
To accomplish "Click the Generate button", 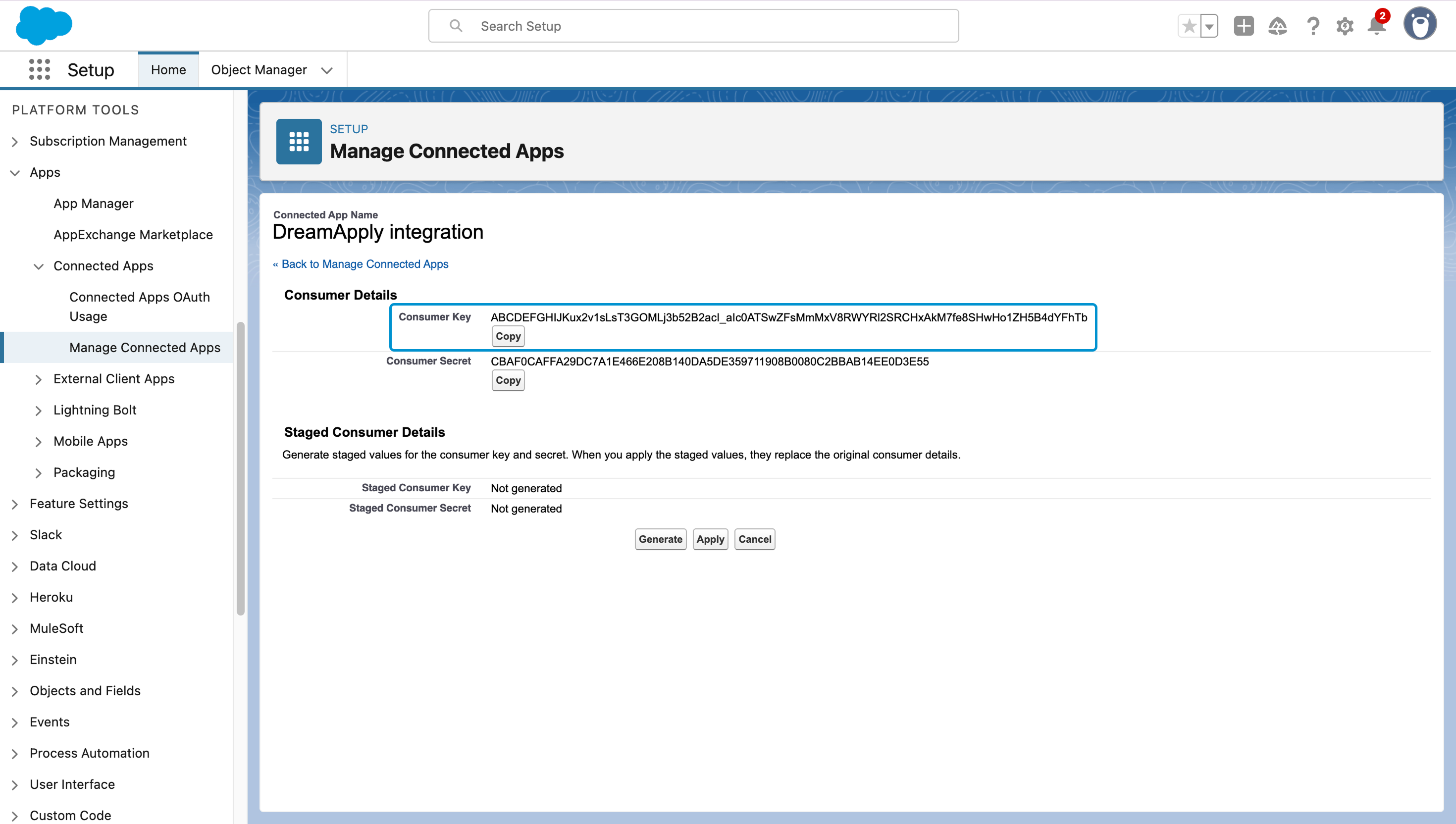I will [660, 539].
